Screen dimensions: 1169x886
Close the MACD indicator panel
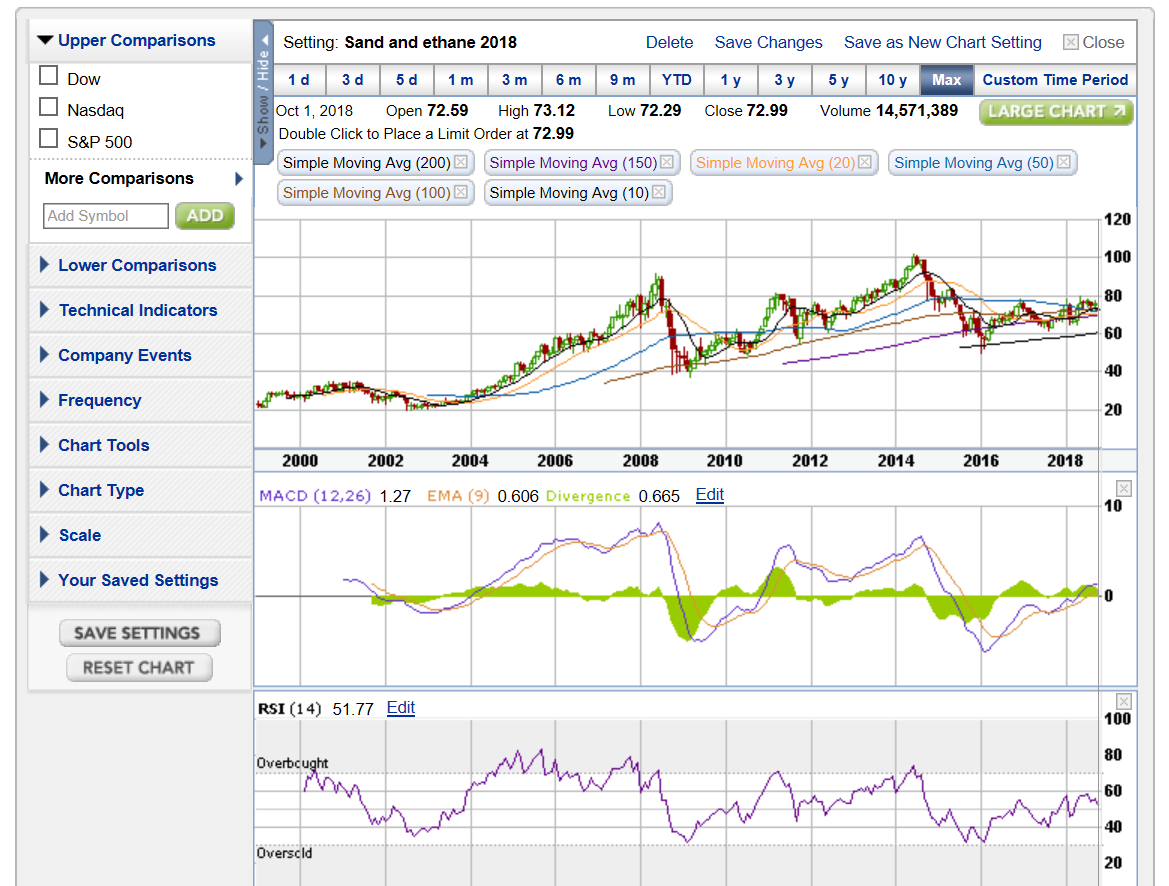click(1123, 487)
